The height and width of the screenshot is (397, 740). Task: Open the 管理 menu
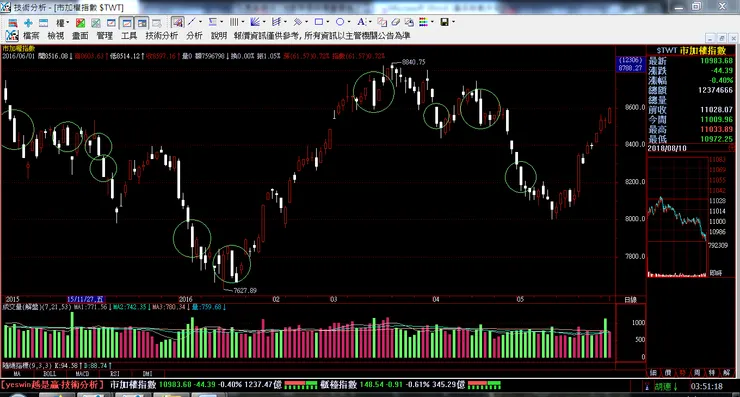point(104,35)
